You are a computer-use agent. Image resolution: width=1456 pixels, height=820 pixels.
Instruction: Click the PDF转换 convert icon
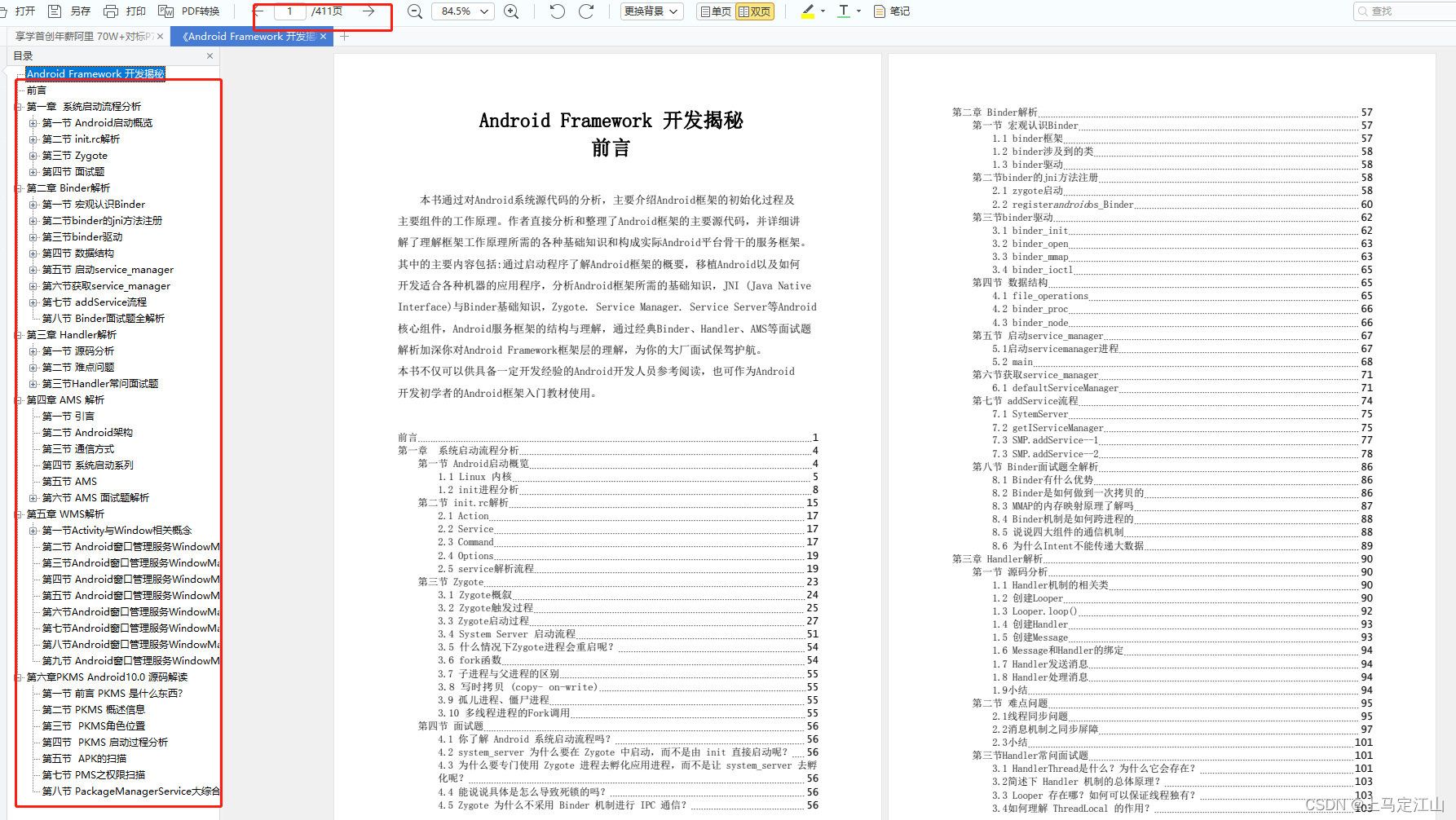point(165,11)
